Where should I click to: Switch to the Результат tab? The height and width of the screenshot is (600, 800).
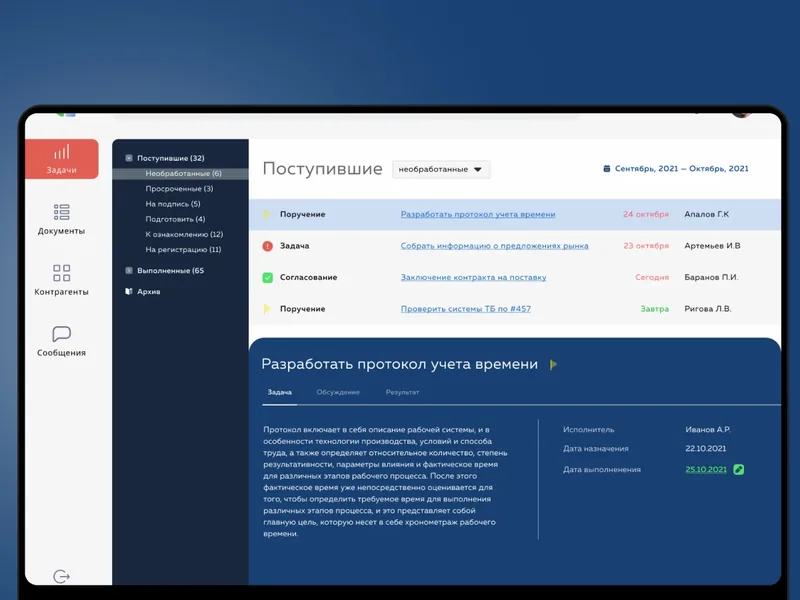tap(402, 392)
